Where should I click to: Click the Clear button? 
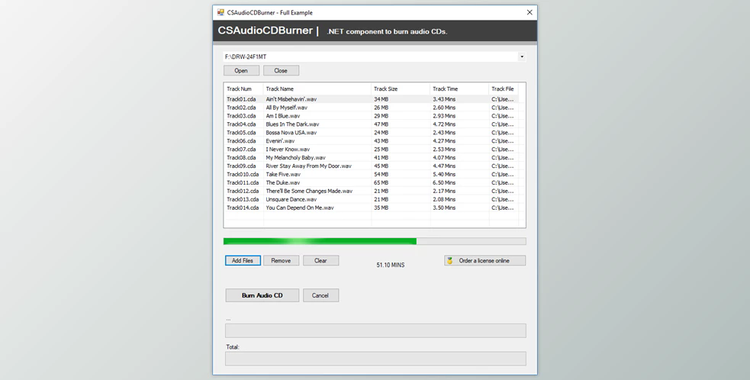tap(321, 261)
